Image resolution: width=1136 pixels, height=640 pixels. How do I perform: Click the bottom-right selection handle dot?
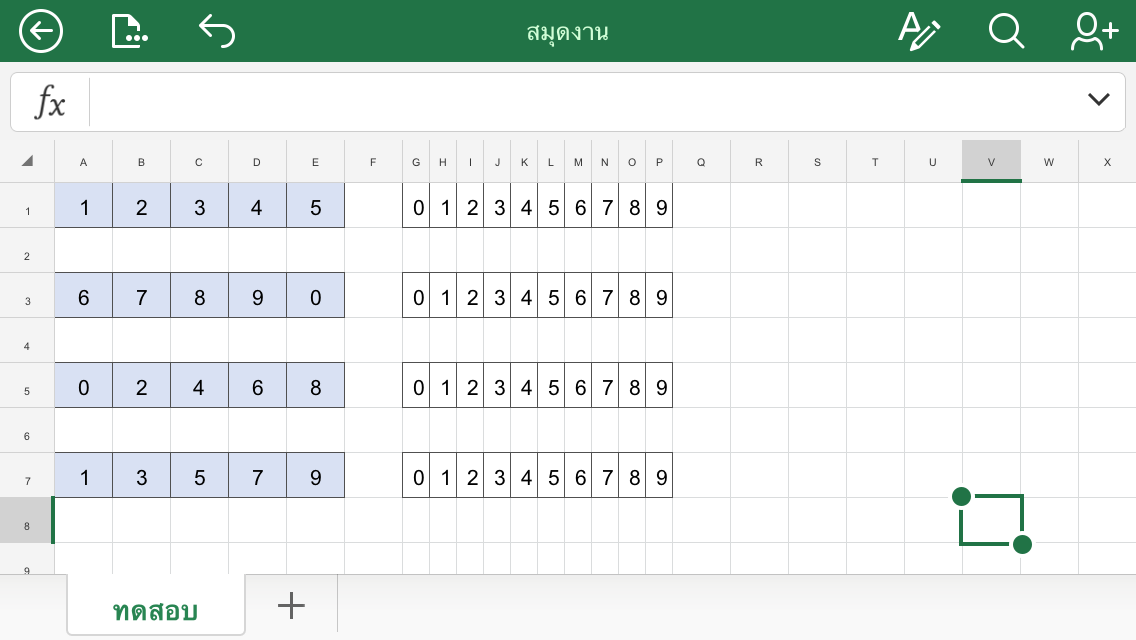click(x=1022, y=544)
